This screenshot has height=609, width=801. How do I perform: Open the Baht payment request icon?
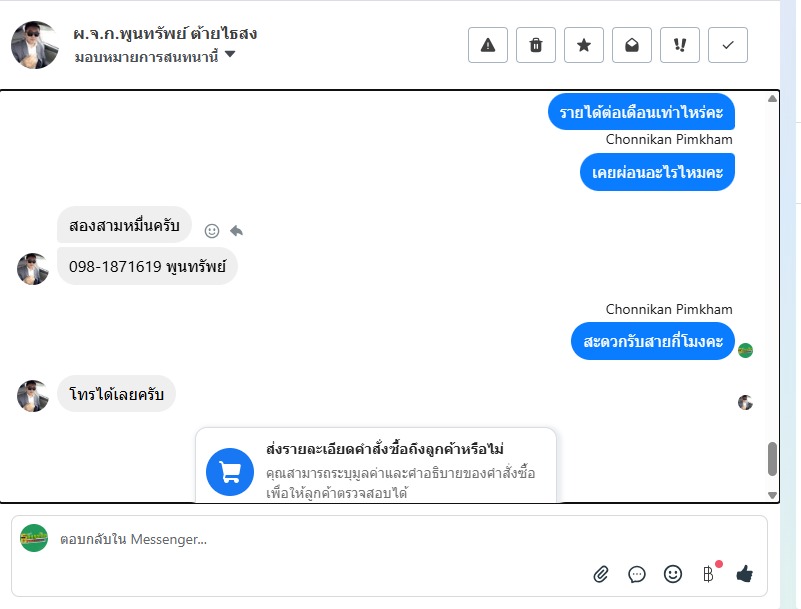708,574
